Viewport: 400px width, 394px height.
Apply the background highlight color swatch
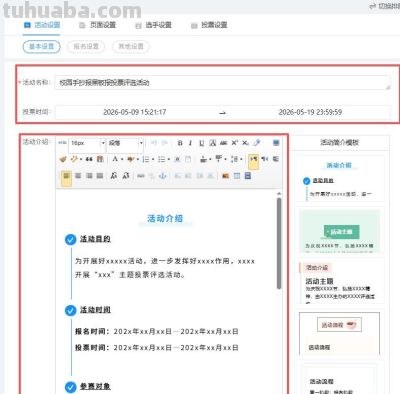pyautogui.click(x=130, y=159)
